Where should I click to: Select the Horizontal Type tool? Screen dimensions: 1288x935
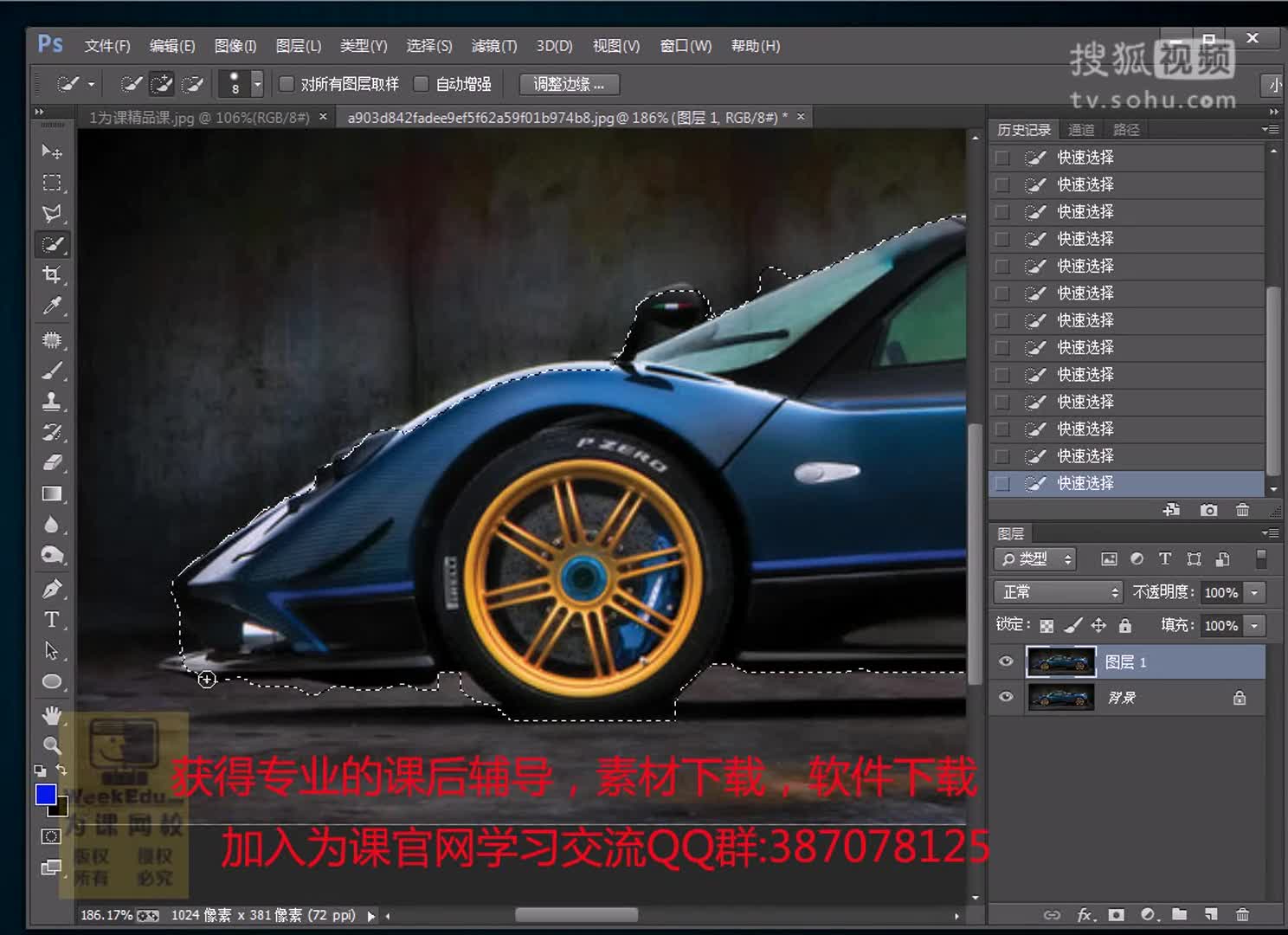pyautogui.click(x=52, y=620)
